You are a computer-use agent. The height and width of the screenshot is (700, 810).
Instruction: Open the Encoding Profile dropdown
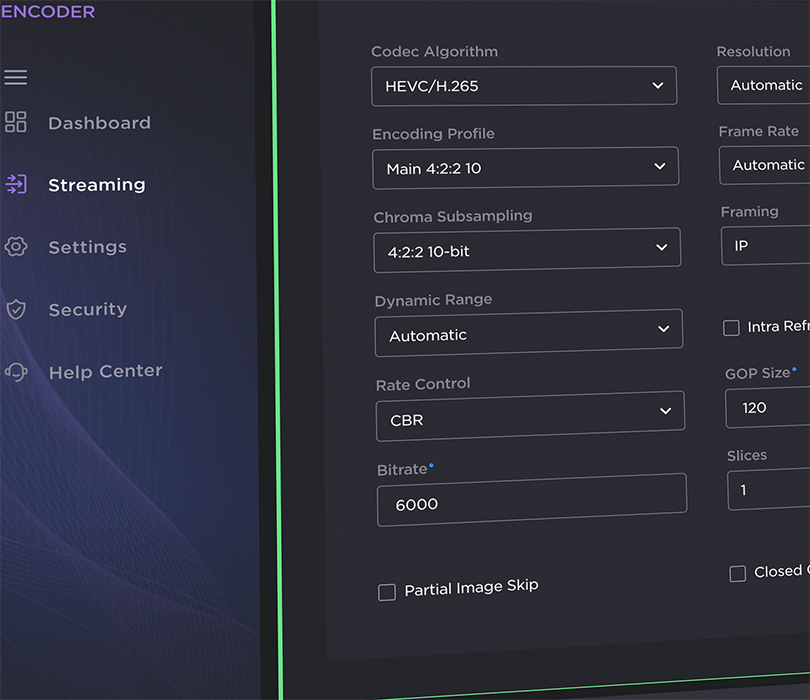[525, 167]
